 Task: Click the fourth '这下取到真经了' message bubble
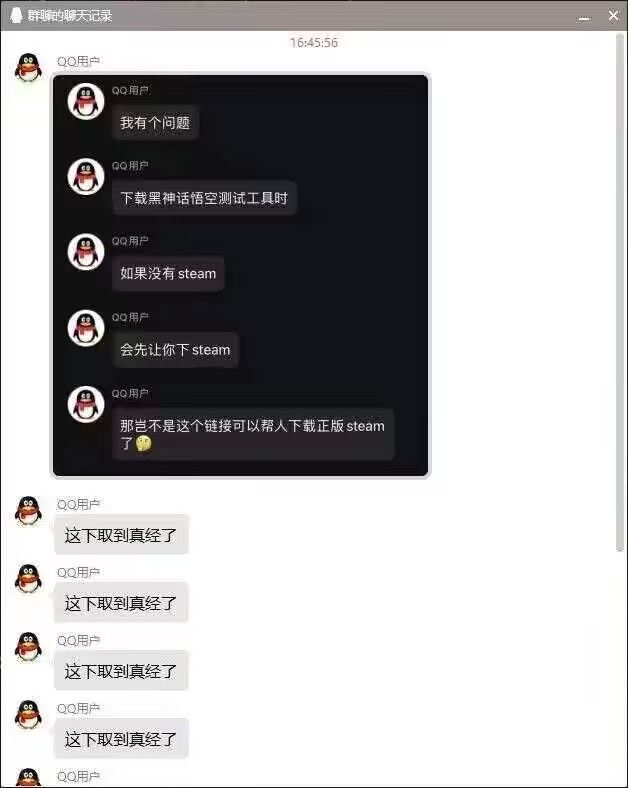pos(121,739)
